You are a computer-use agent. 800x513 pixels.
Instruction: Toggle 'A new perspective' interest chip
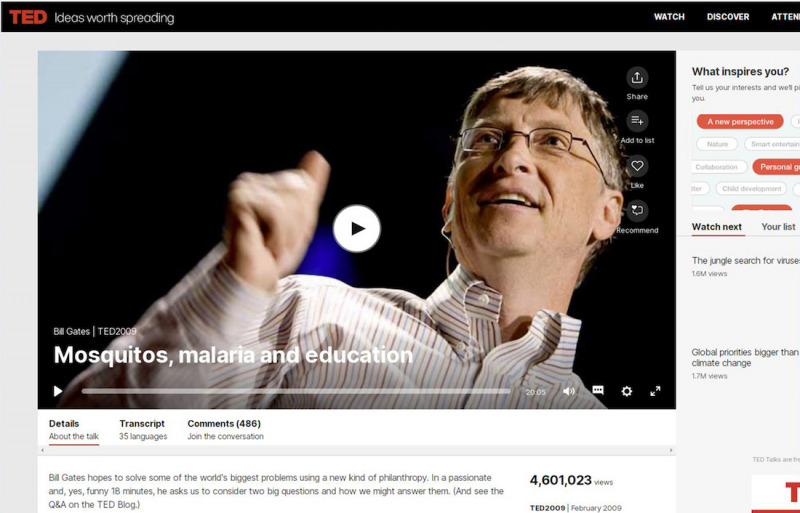point(740,122)
